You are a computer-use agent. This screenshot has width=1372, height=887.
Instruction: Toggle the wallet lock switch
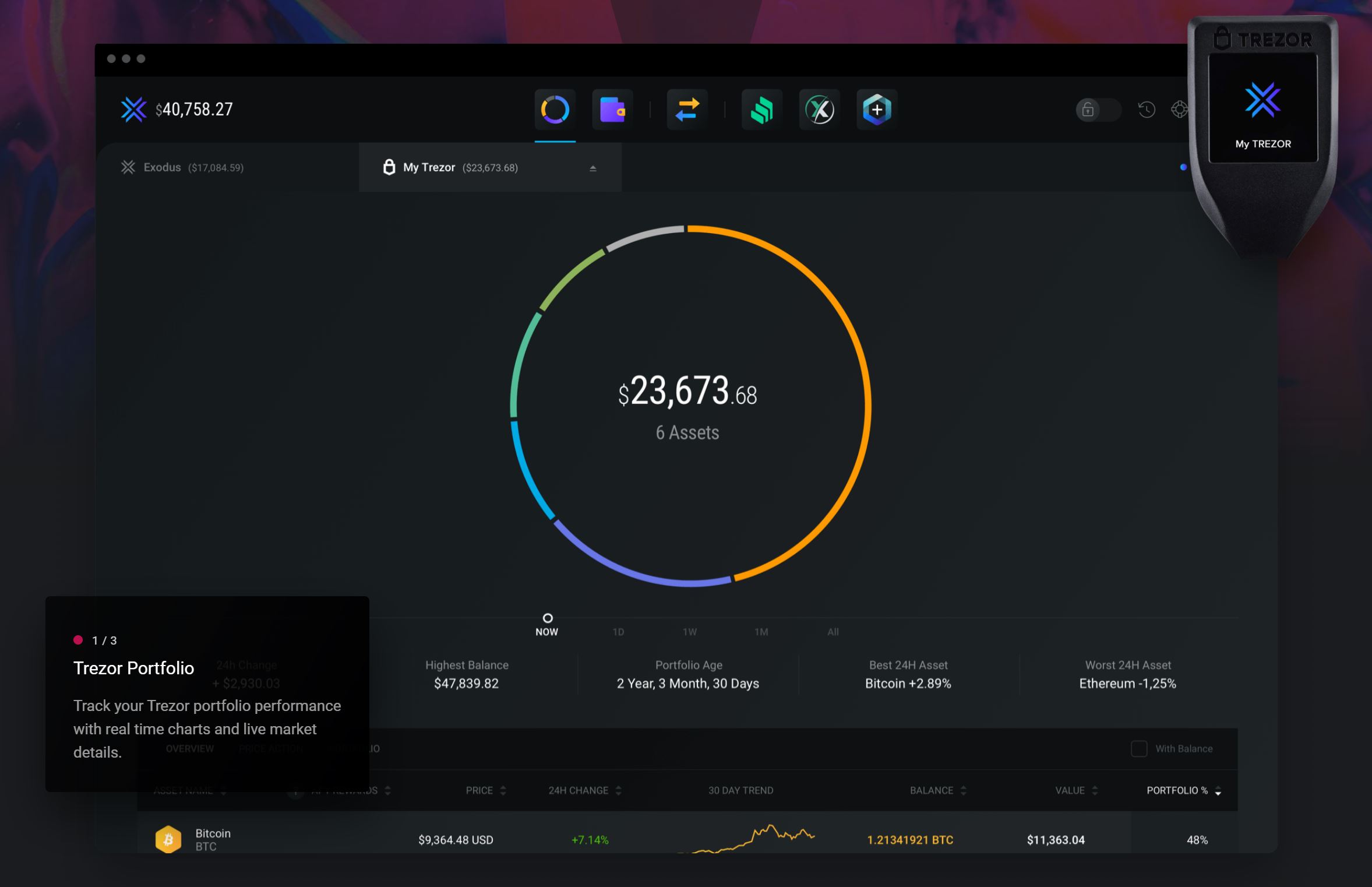[x=1098, y=110]
